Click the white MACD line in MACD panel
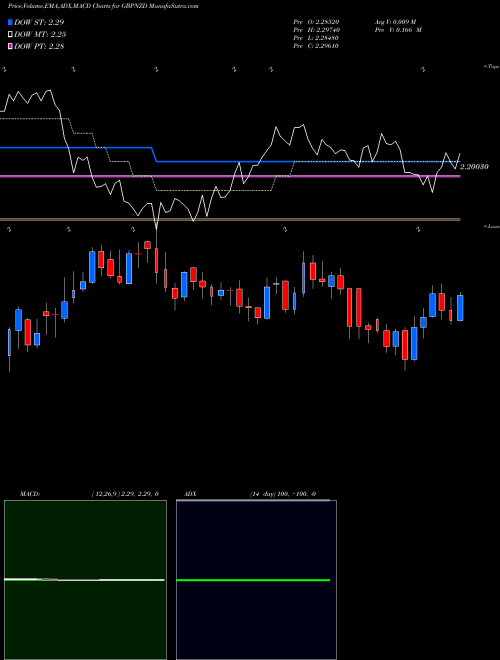500x660 pixels. click(x=84, y=580)
